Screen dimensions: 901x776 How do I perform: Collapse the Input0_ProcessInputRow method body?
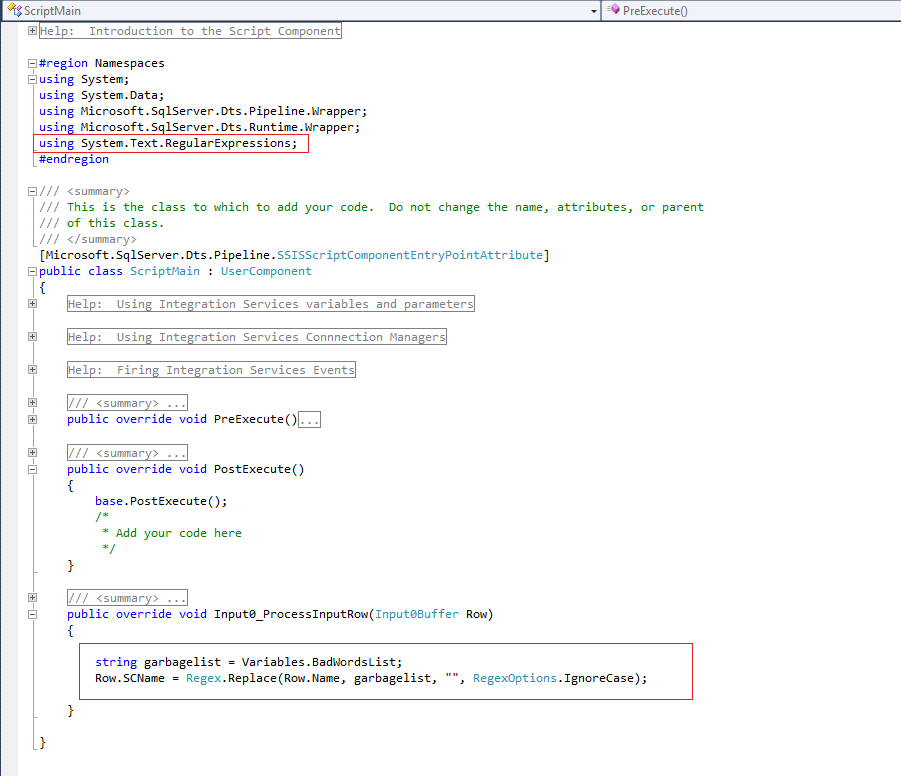32,613
